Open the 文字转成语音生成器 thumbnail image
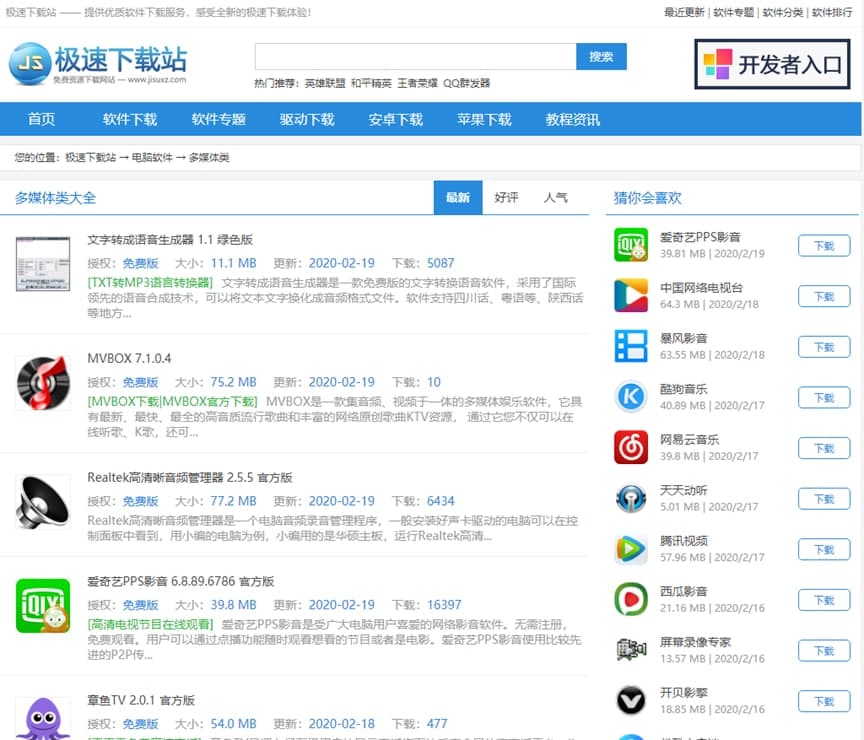864x740 pixels. pos(43,264)
